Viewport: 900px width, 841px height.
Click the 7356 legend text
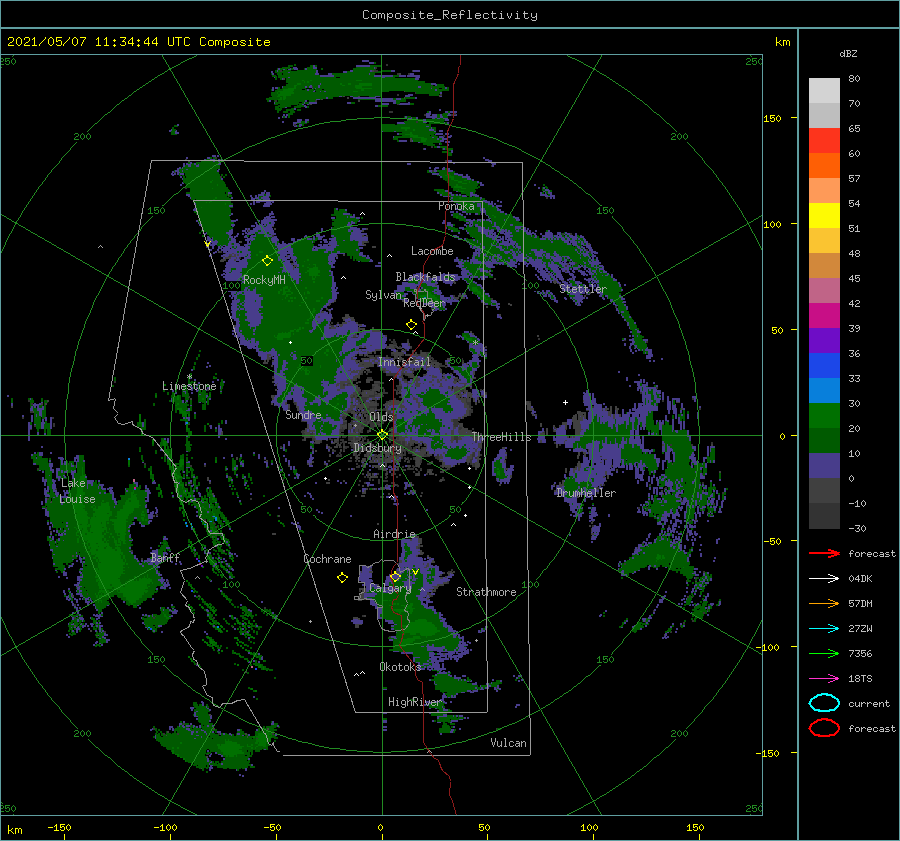(860, 653)
